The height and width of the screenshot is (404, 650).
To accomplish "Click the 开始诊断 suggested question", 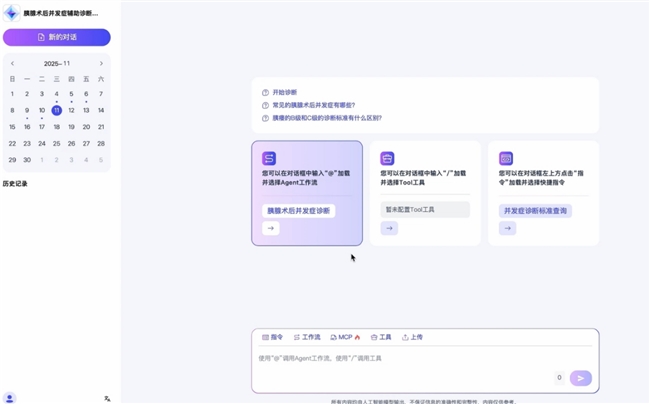I will 284,92.
